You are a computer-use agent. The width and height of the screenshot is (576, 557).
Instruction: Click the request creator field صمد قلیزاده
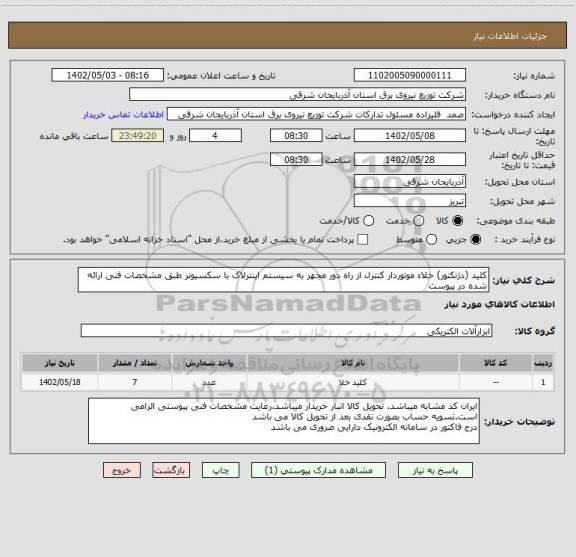[316, 114]
